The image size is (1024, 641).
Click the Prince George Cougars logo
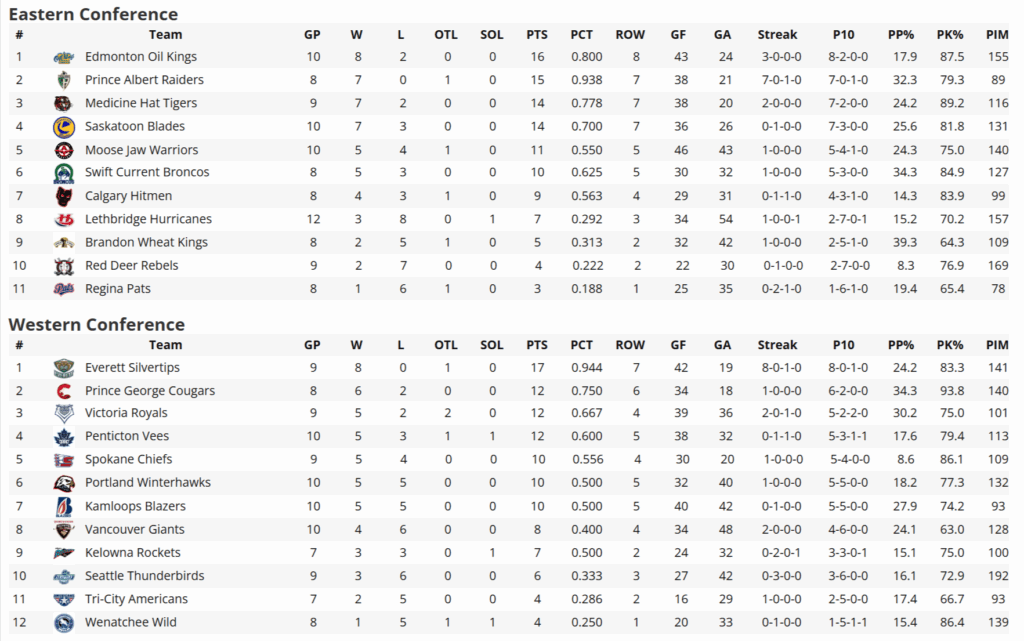[x=64, y=391]
